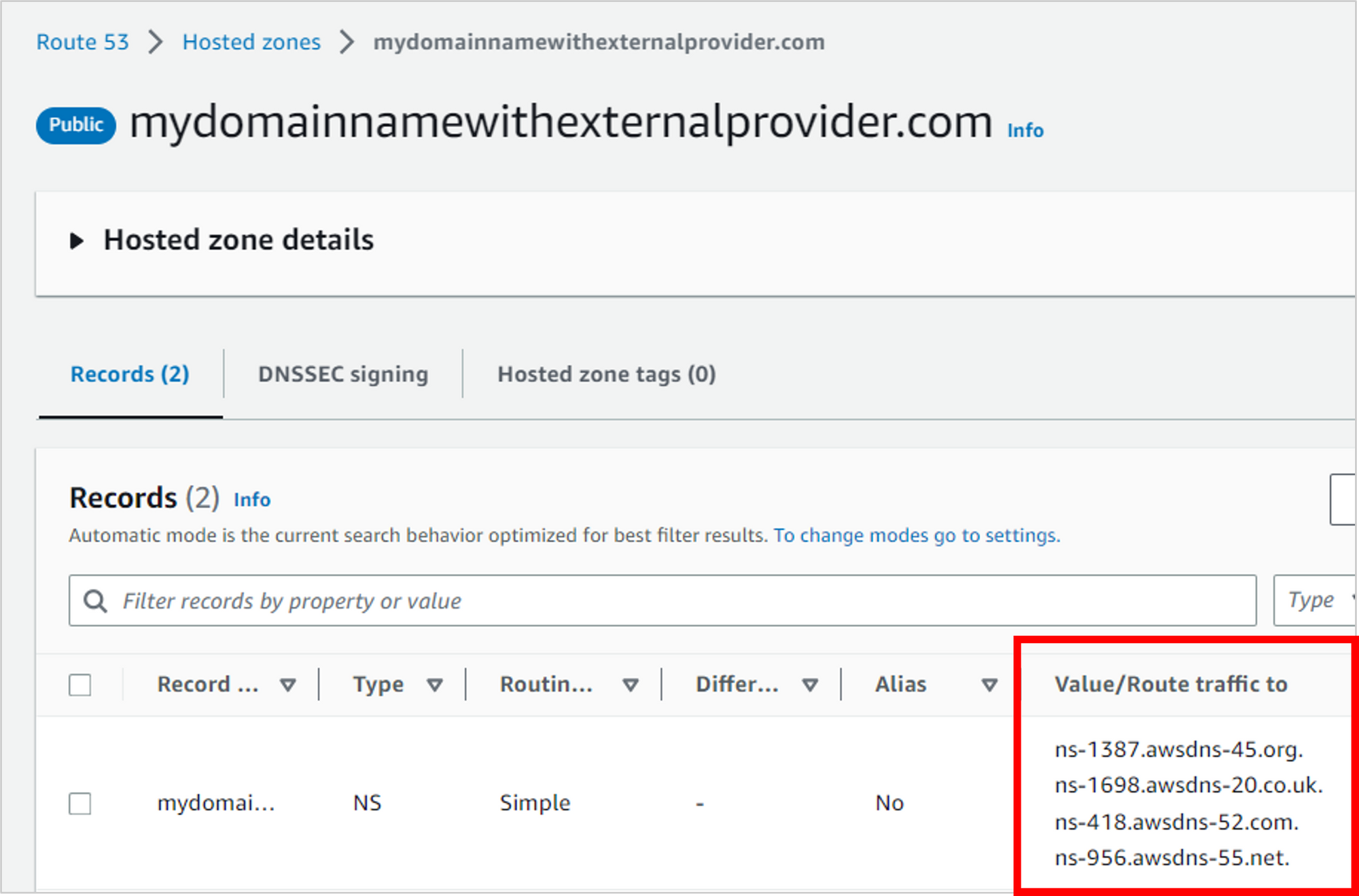Focus the Filter records search field
1359x896 pixels.
[663, 601]
